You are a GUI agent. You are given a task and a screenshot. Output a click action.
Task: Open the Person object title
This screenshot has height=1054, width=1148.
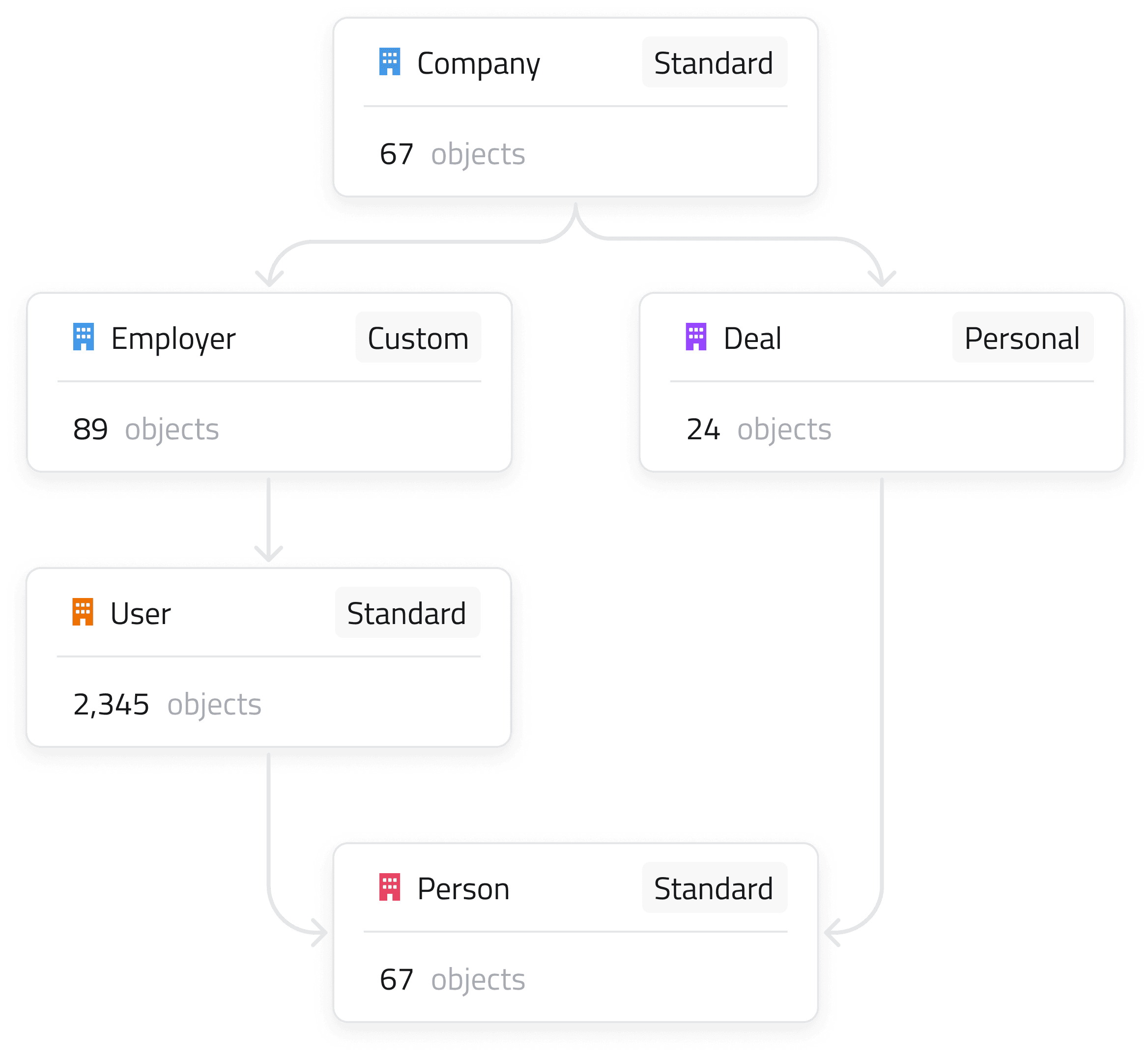point(463,888)
